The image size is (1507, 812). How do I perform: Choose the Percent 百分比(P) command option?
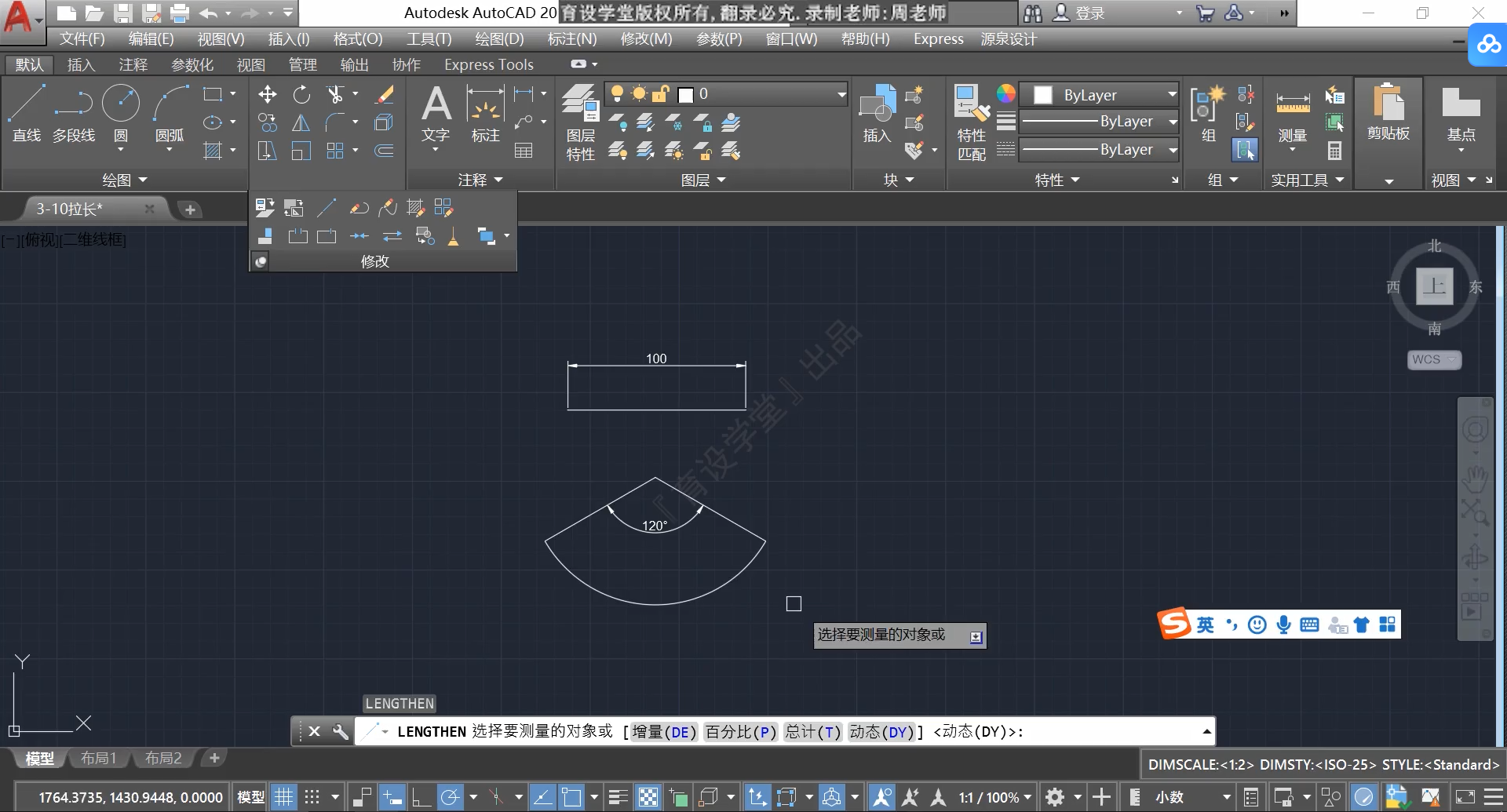pyautogui.click(x=741, y=732)
